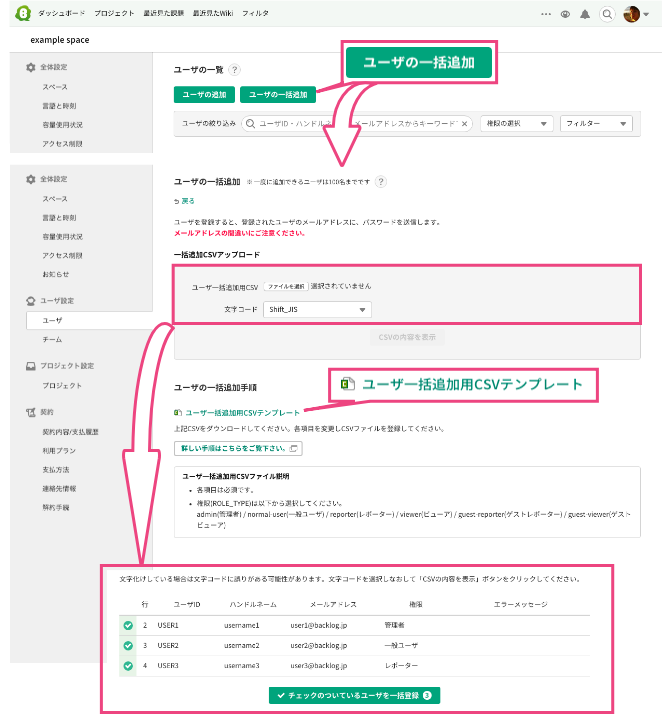Click the ハンドルネーム column header
Viewport: 662px width, 716px height.
point(253,605)
